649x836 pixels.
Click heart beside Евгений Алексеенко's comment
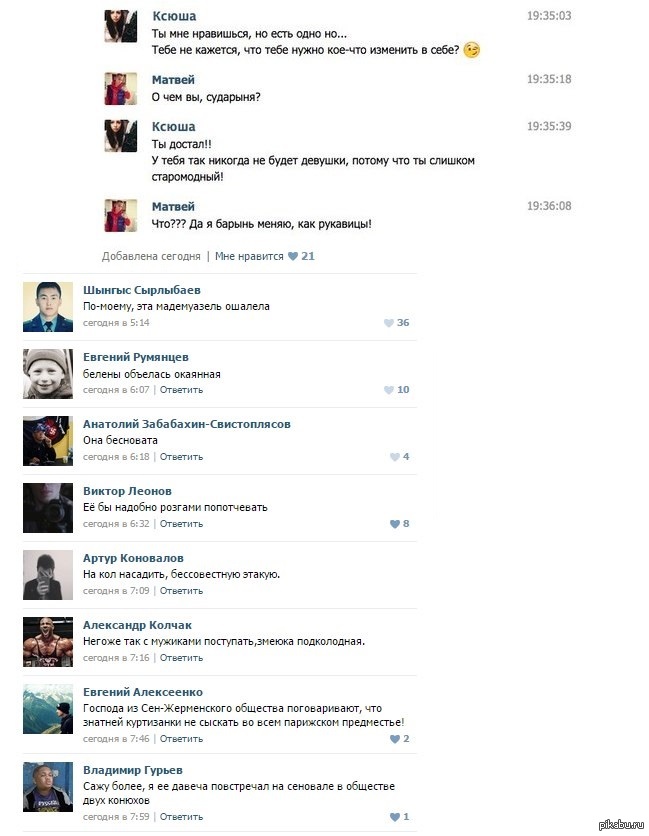coord(395,739)
